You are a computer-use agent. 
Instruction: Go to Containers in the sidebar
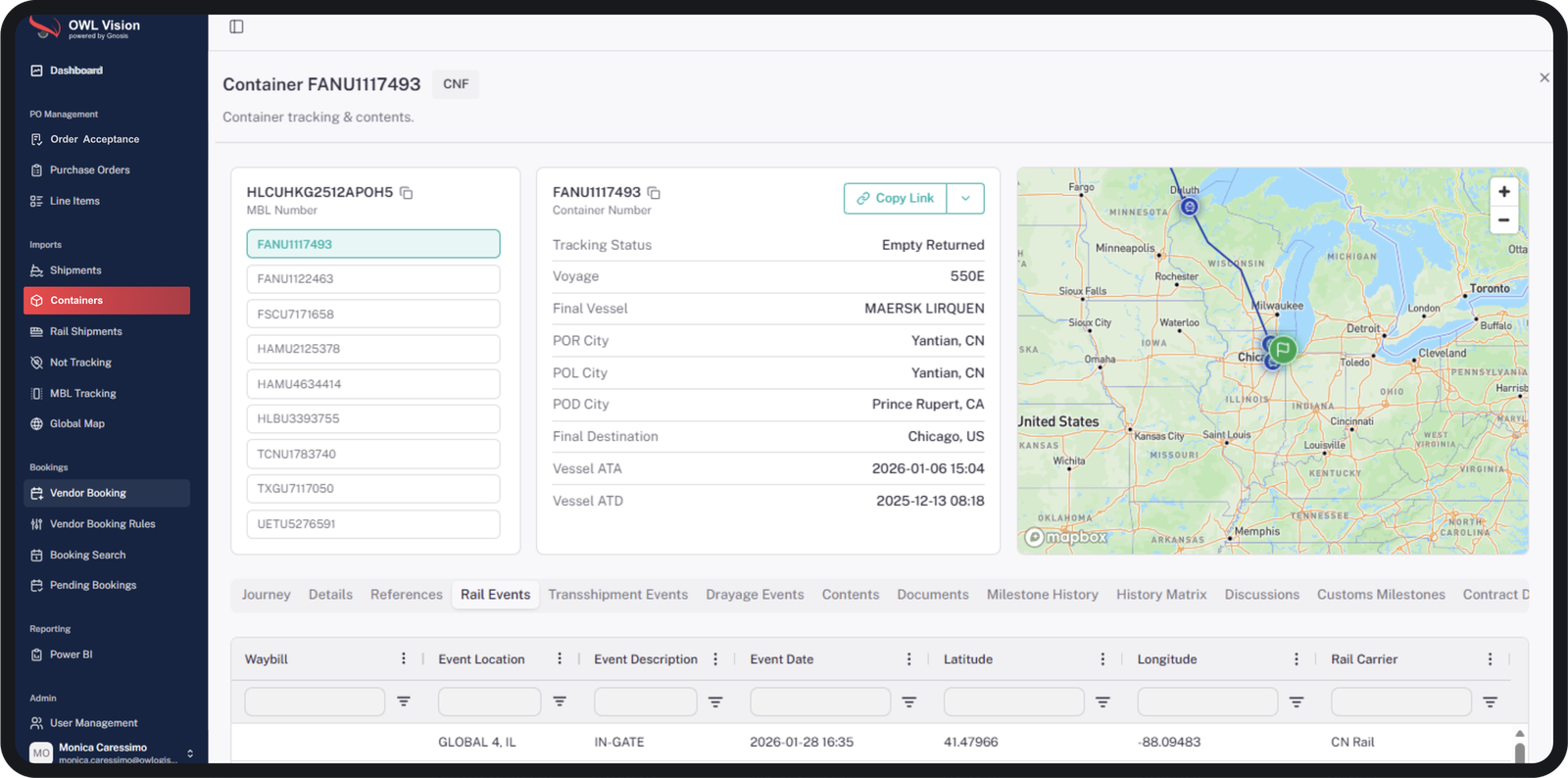tap(107, 301)
